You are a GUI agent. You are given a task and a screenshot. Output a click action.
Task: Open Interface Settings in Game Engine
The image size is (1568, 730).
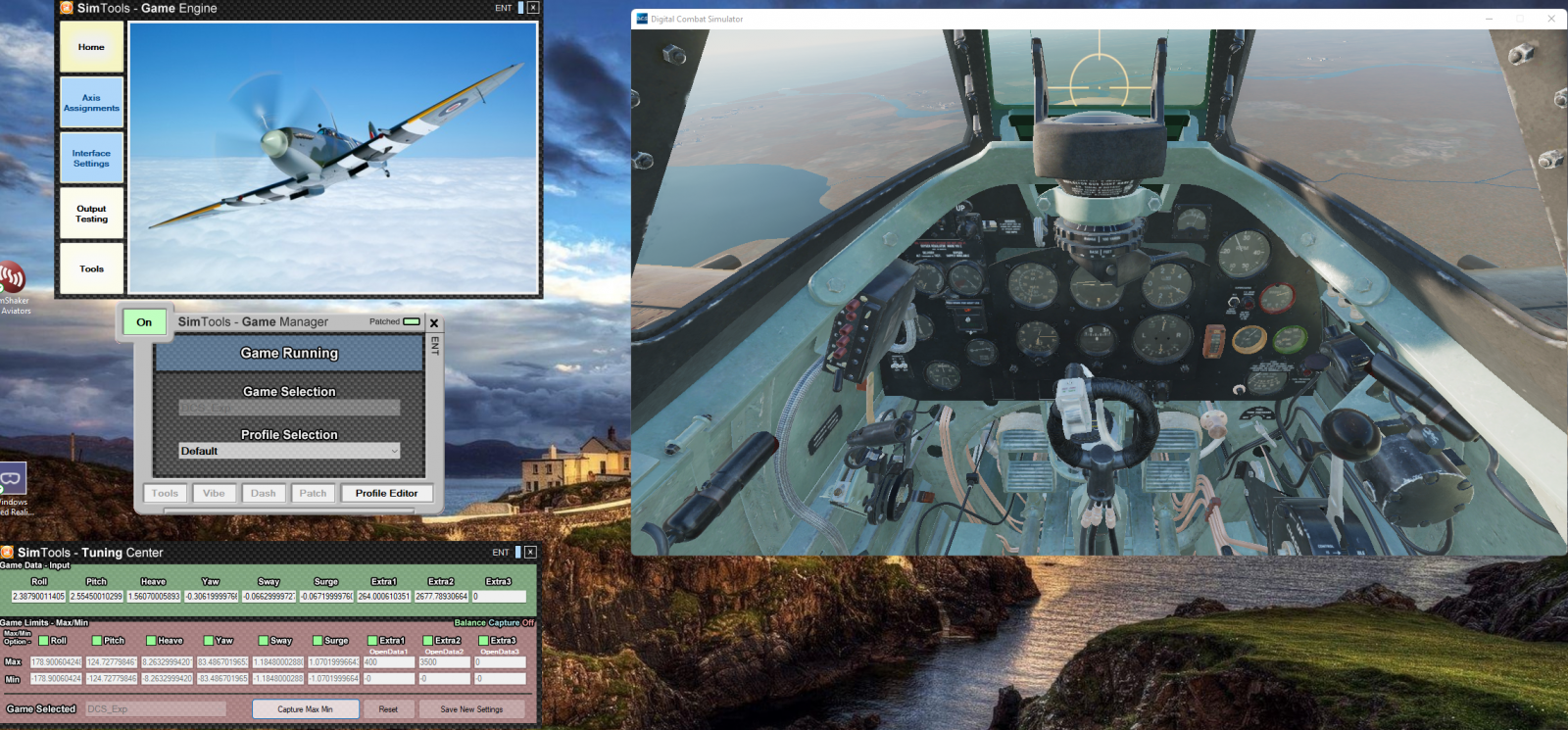tap(91, 159)
